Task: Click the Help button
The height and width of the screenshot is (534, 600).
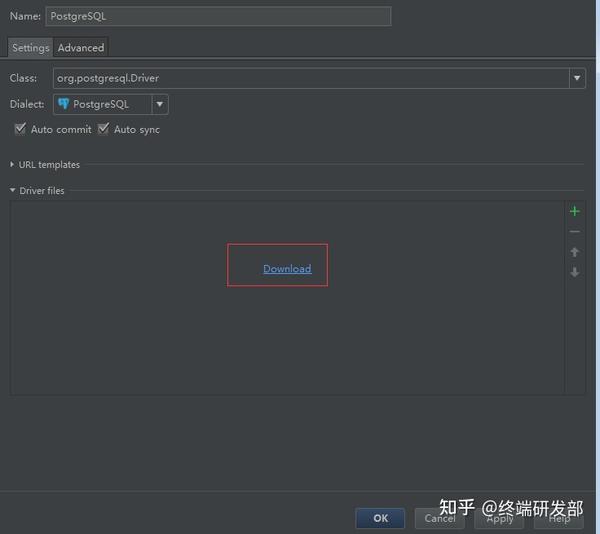Action: click(559, 518)
